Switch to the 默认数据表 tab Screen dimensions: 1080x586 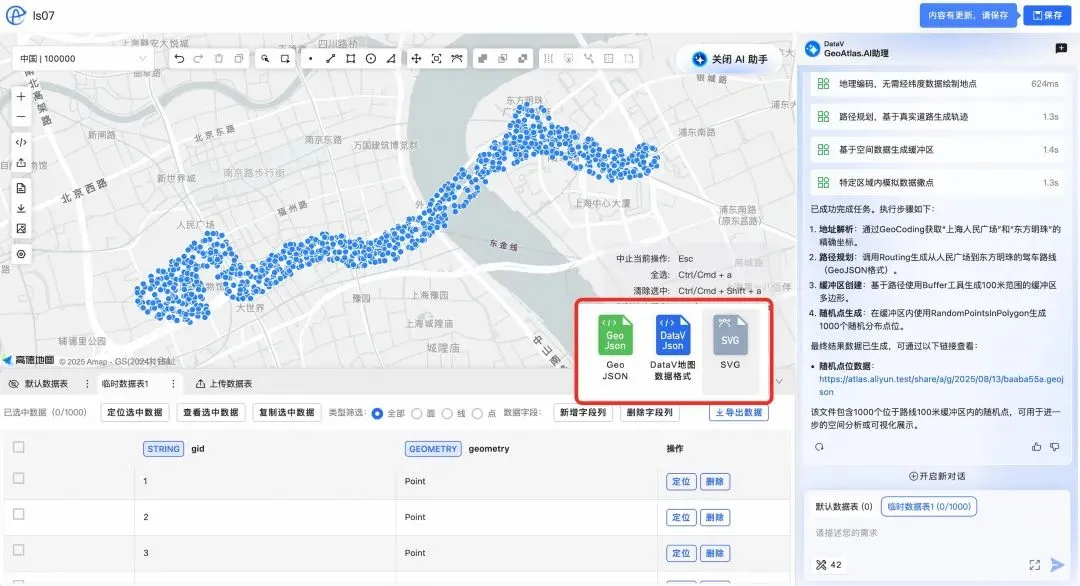[x=46, y=384]
